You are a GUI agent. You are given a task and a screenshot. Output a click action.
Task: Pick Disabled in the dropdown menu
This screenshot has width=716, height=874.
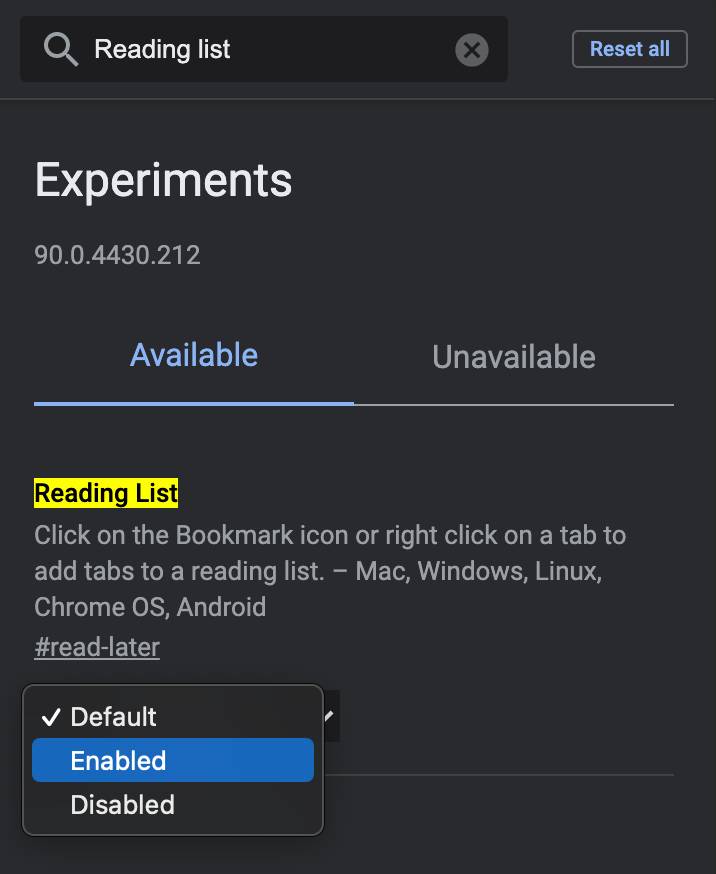[x=122, y=805]
